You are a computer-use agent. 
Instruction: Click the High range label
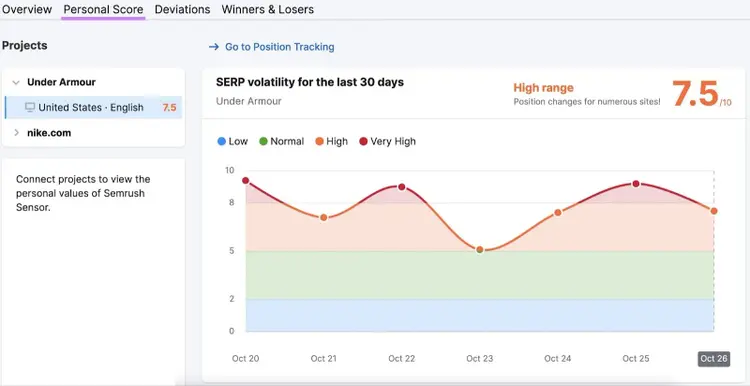pyautogui.click(x=543, y=88)
